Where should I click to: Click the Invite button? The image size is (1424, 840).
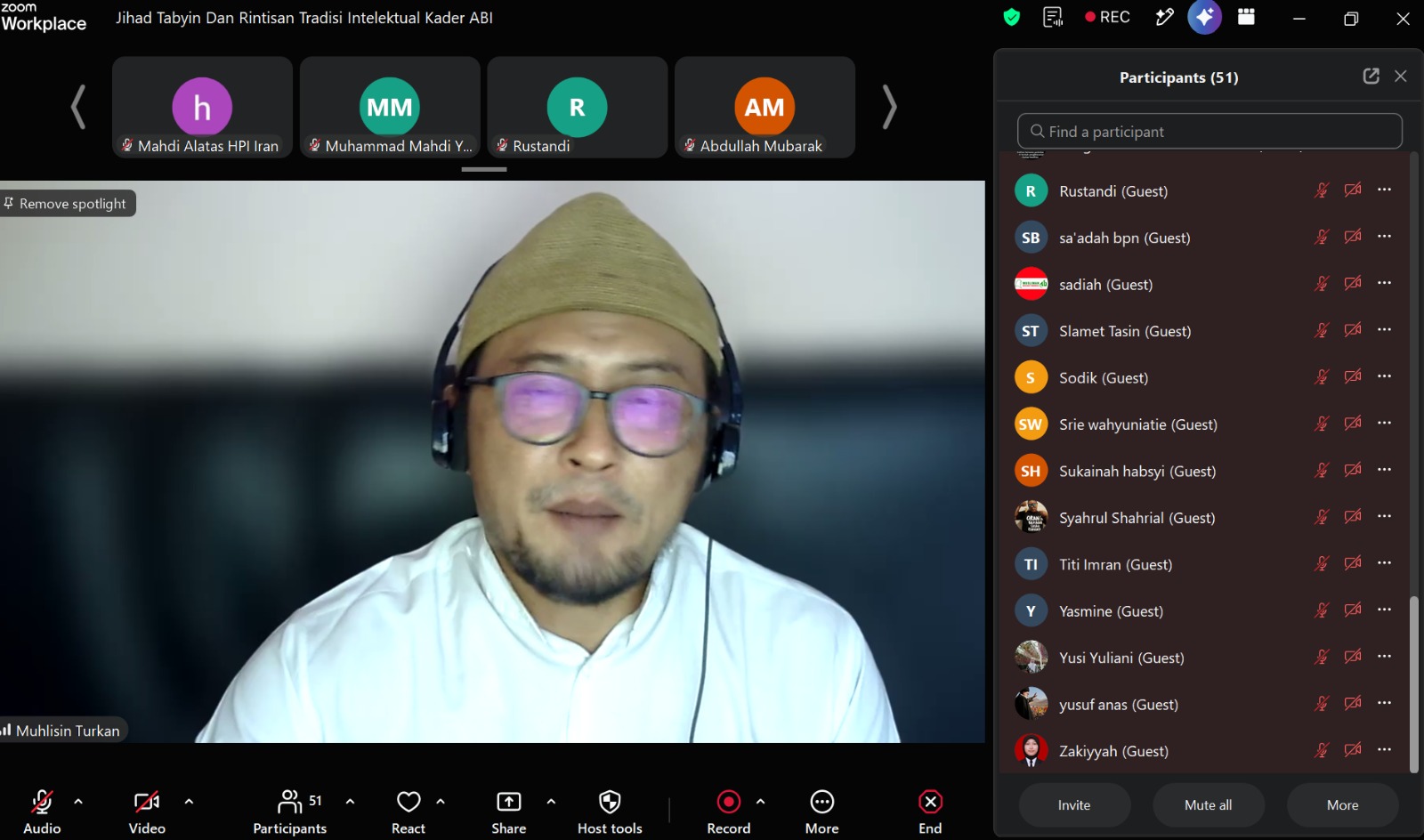pos(1074,805)
